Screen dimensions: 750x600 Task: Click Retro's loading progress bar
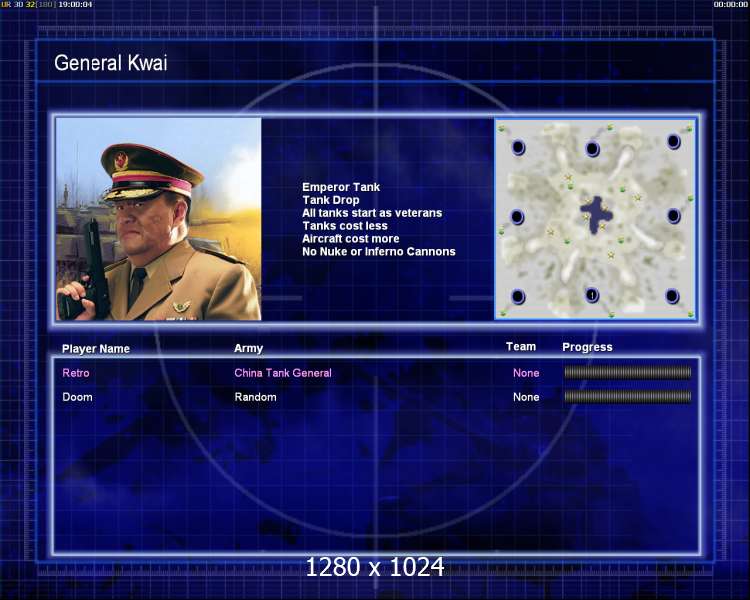[x=628, y=373]
